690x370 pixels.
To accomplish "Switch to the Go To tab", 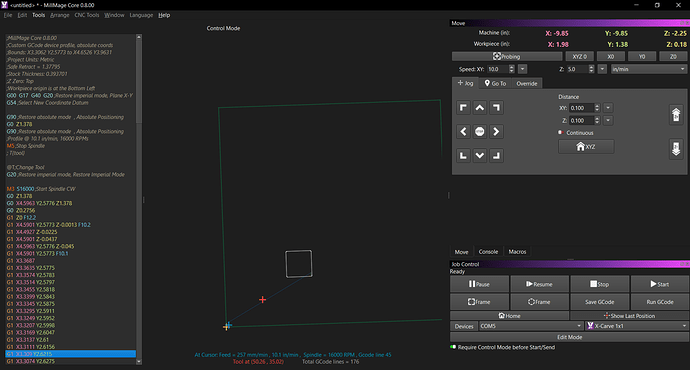I will tap(495, 83).
